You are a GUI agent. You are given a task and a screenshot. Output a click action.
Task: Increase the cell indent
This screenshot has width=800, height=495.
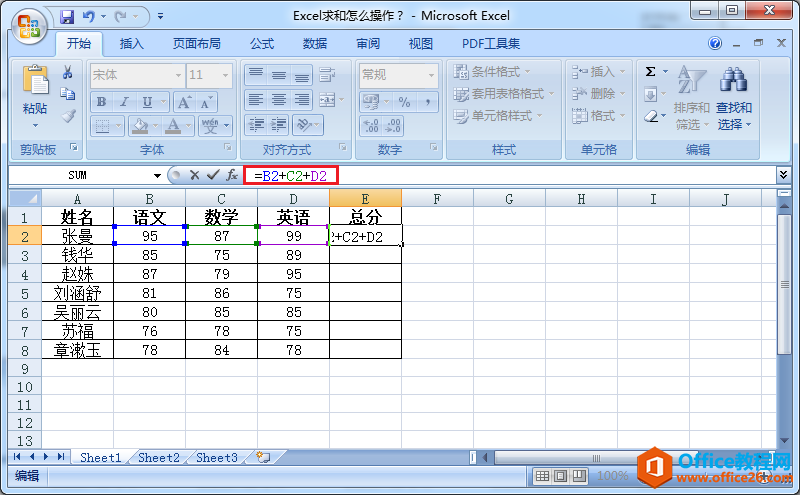pos(278,125)
